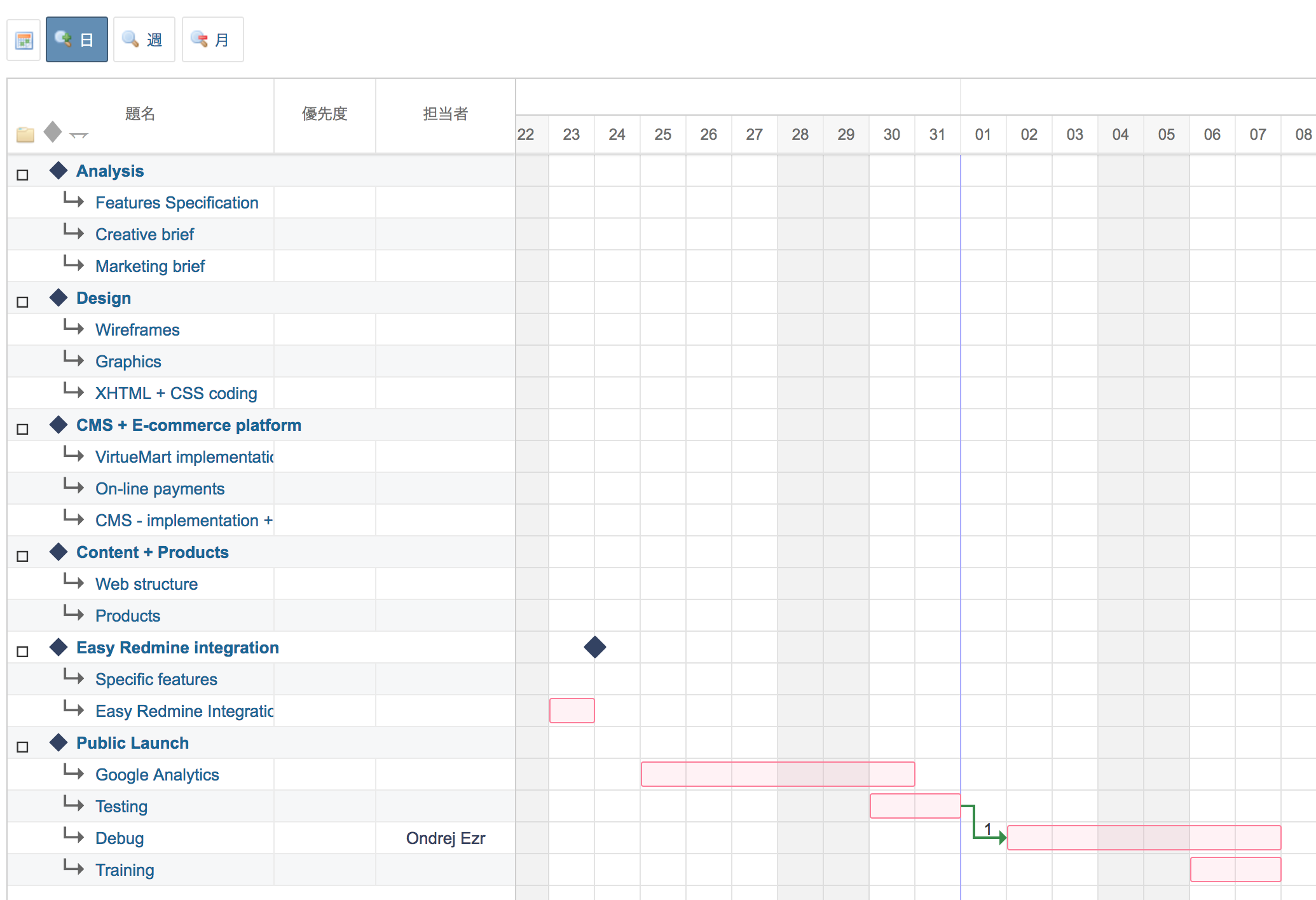Image resolution: width=1316 pixels, height=900 pixels.
Task: Sort by the 優先度 column header
Action: click(324, 114)
